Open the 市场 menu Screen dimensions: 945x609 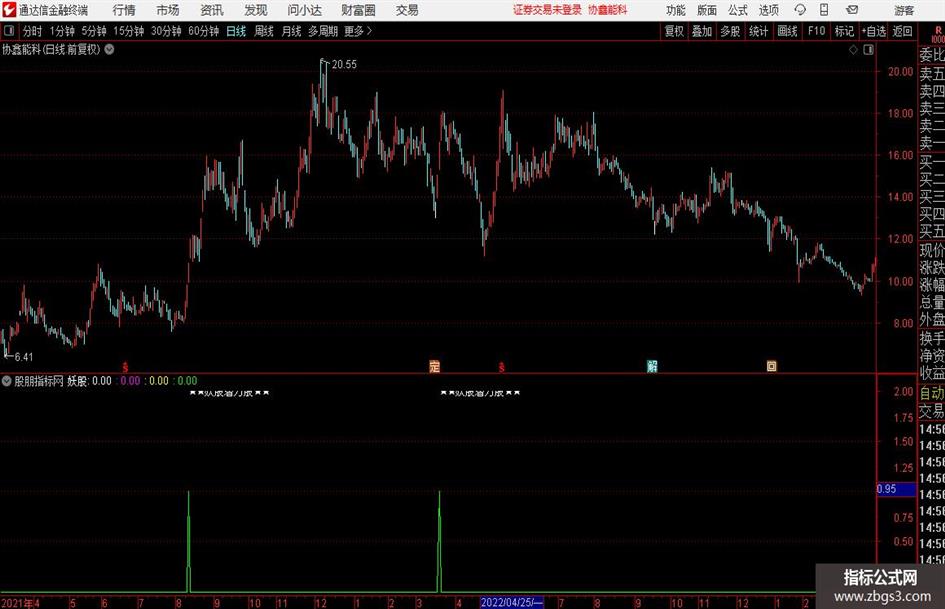pos(168,10)
